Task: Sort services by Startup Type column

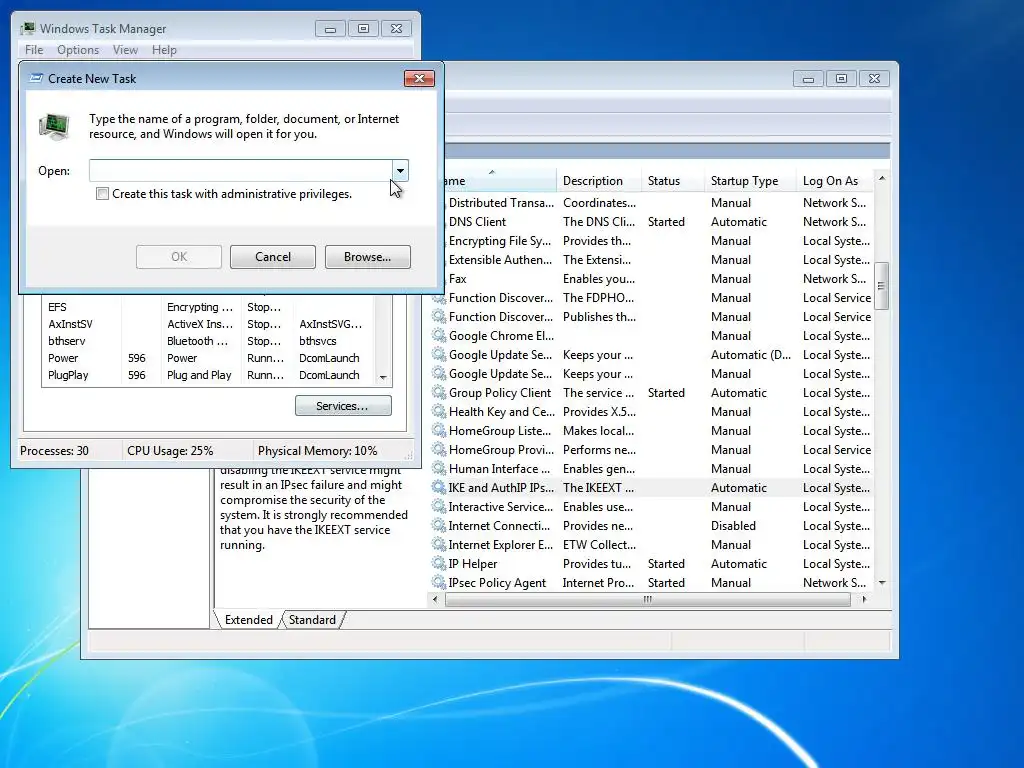Action: click(750, 181)
